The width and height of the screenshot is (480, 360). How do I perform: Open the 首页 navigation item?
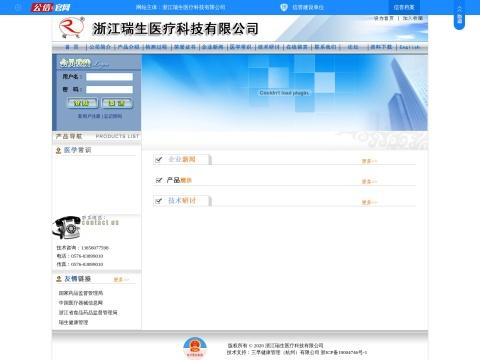(72, 47)
